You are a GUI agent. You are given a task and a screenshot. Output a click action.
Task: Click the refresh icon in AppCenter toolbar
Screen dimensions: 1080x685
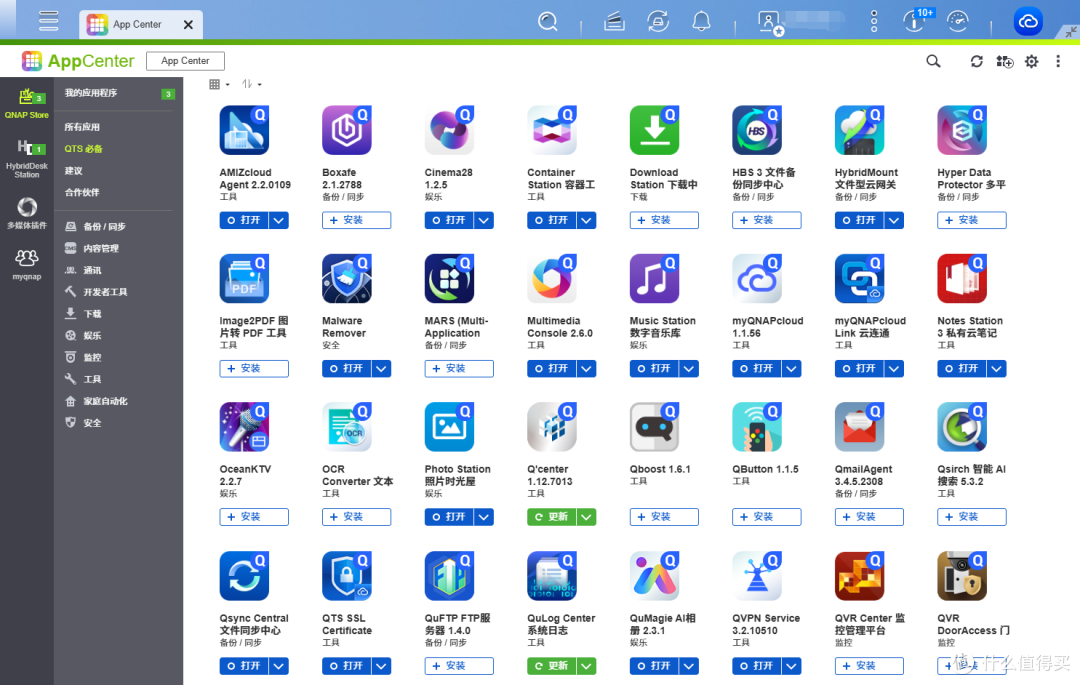[x=977, y=61]
